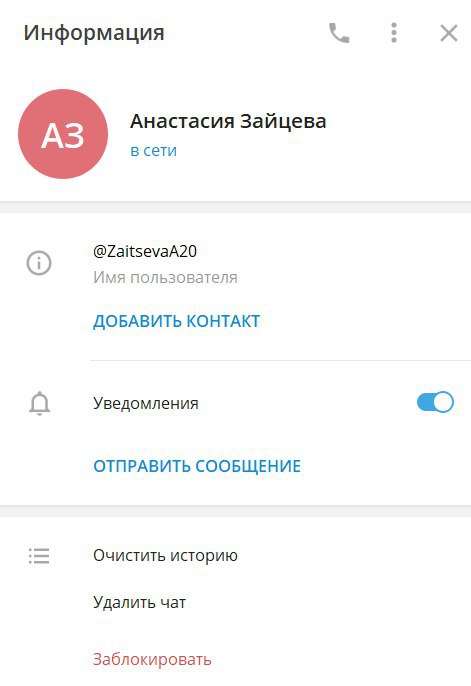Click the info circle icon beside the username
The width and height of the screenshot is (471, 686).
pos(39,263)
